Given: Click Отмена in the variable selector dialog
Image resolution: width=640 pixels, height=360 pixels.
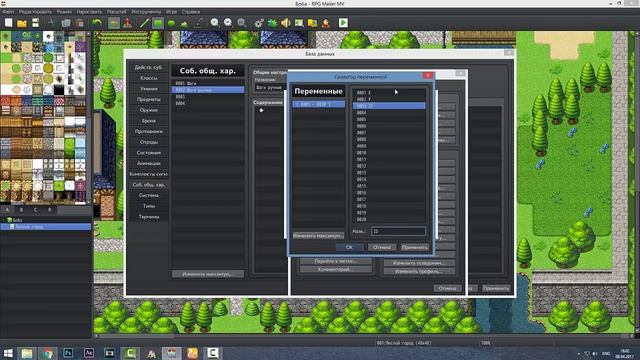Looking at the screenshot, I should pyautogui.click(x=382, y=247).
